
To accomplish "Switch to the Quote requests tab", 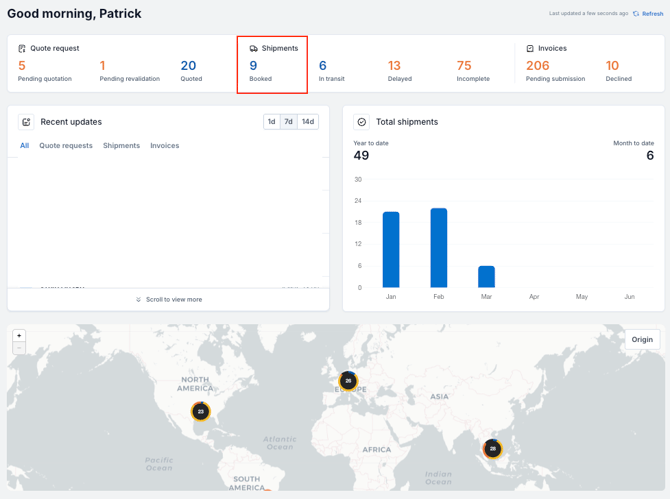I will pyautogui.click(x=66, y=146).
